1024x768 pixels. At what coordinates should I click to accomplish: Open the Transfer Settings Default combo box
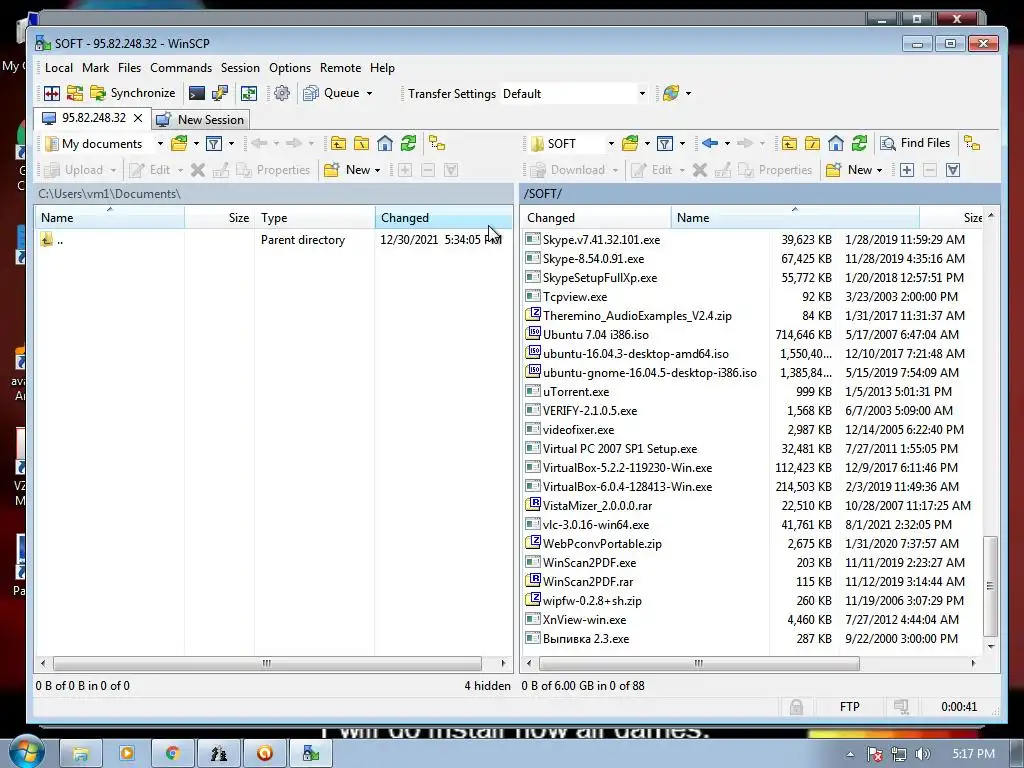click(x=575, y=93)
